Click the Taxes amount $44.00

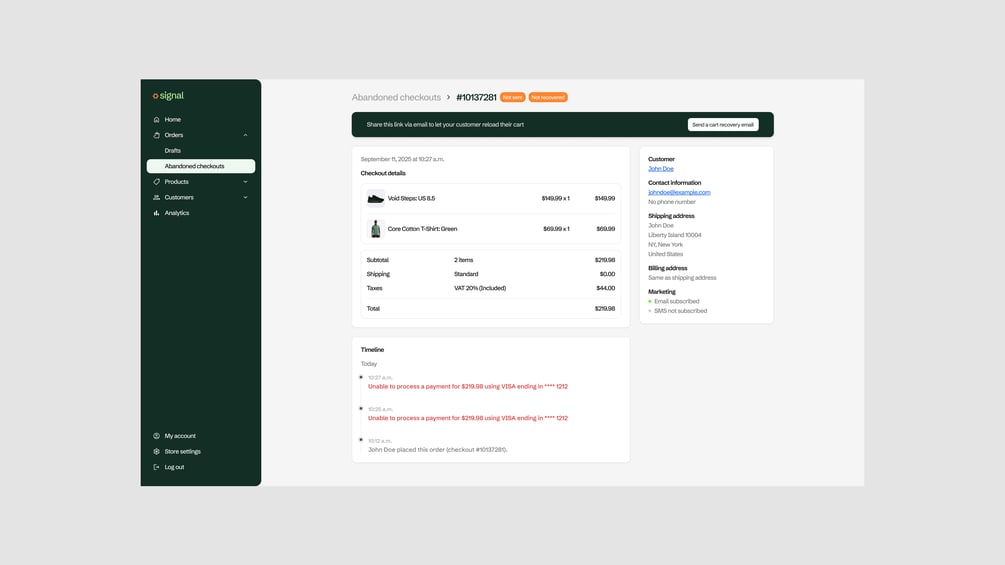(606, 288)
